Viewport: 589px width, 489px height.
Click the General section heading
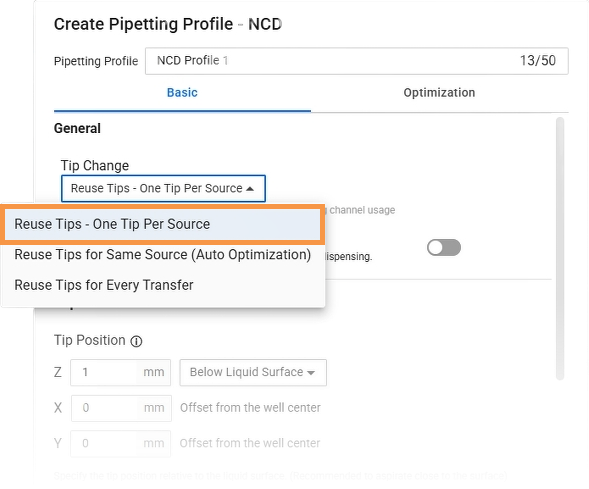[77, 128]
